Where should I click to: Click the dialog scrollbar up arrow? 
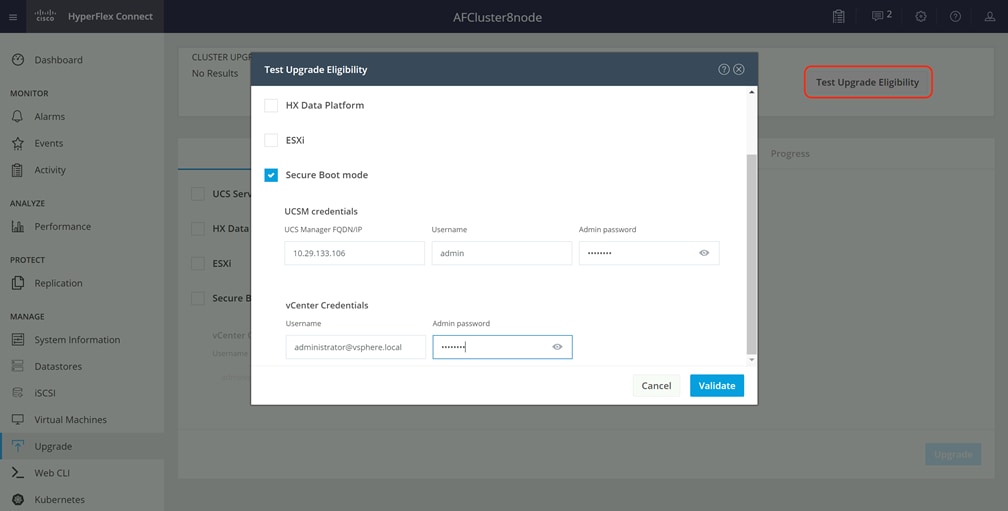point(752,93)
